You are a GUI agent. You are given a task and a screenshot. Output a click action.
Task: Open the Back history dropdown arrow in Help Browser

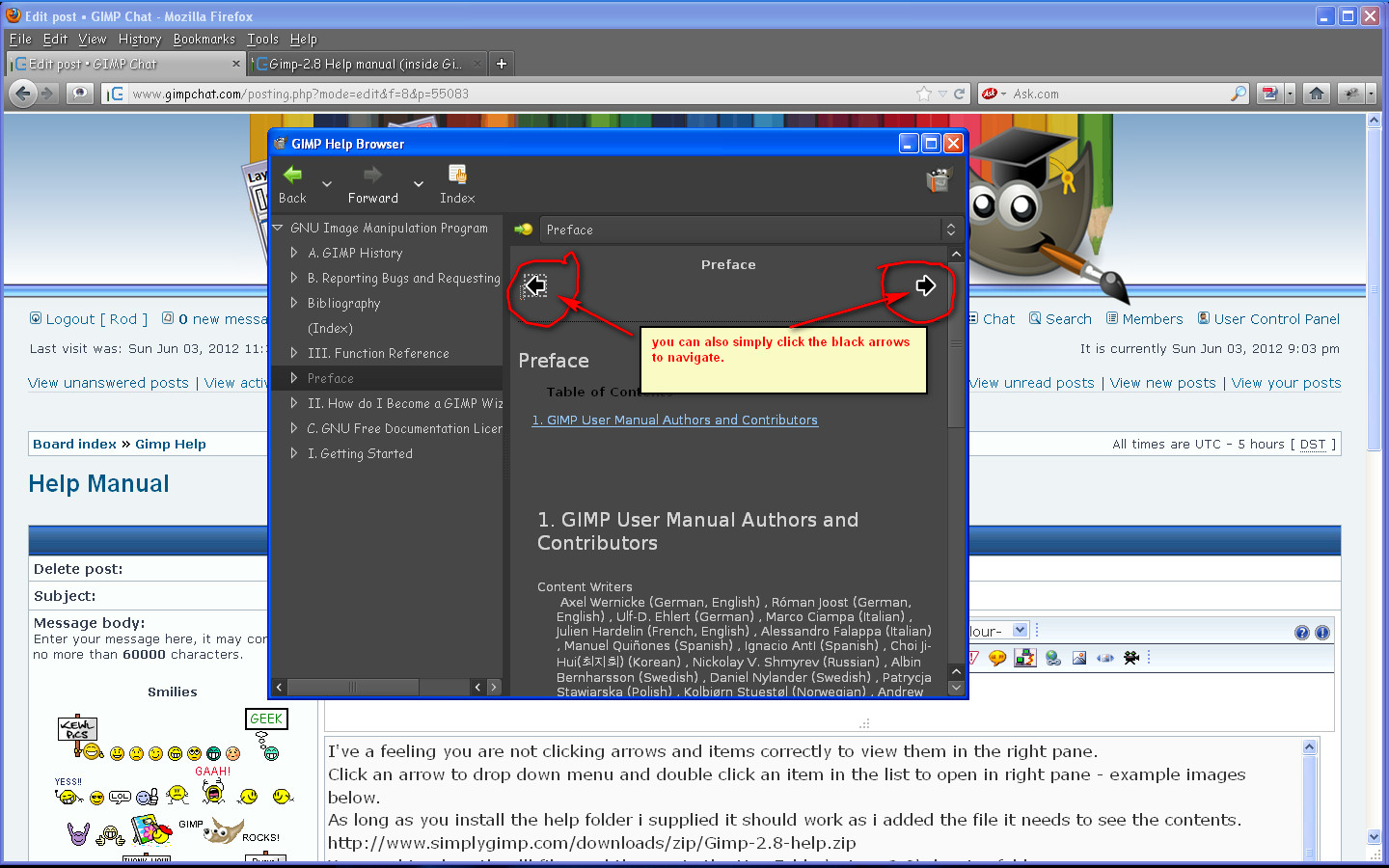[327, 183]
